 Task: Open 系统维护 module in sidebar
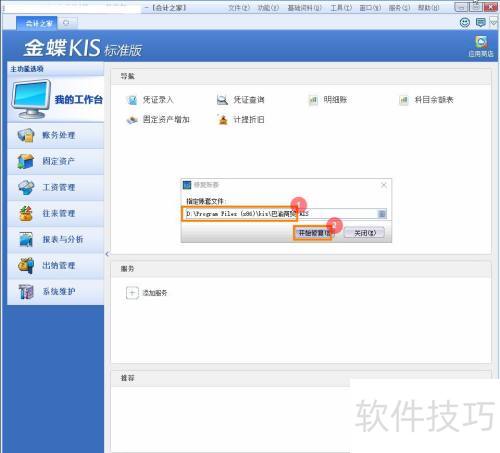pyautogui.click(x=56, y=291)
